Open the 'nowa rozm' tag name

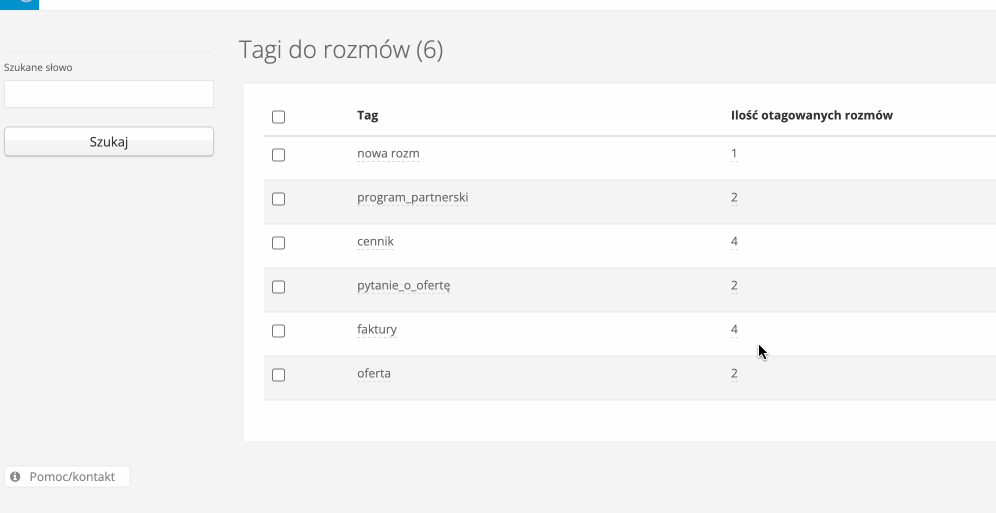(x=387, y=154)
